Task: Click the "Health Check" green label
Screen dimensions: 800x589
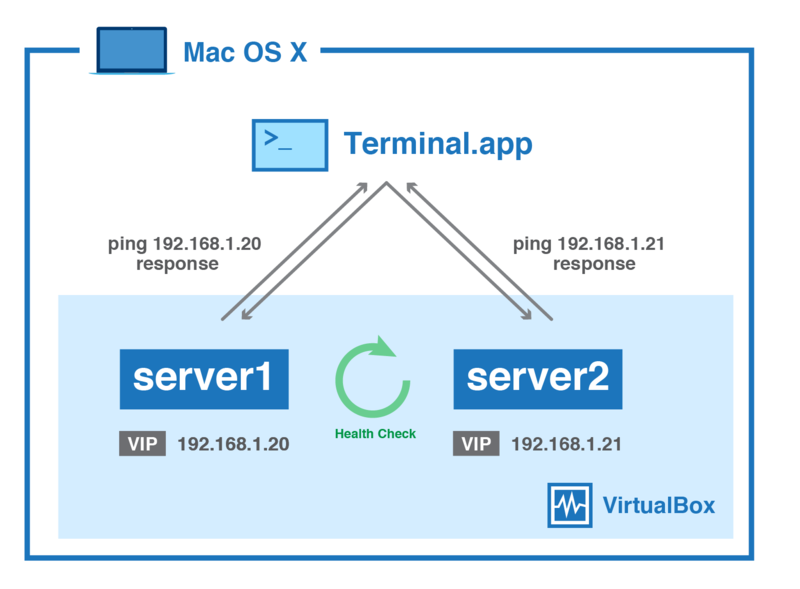Action: coord(375,434)
